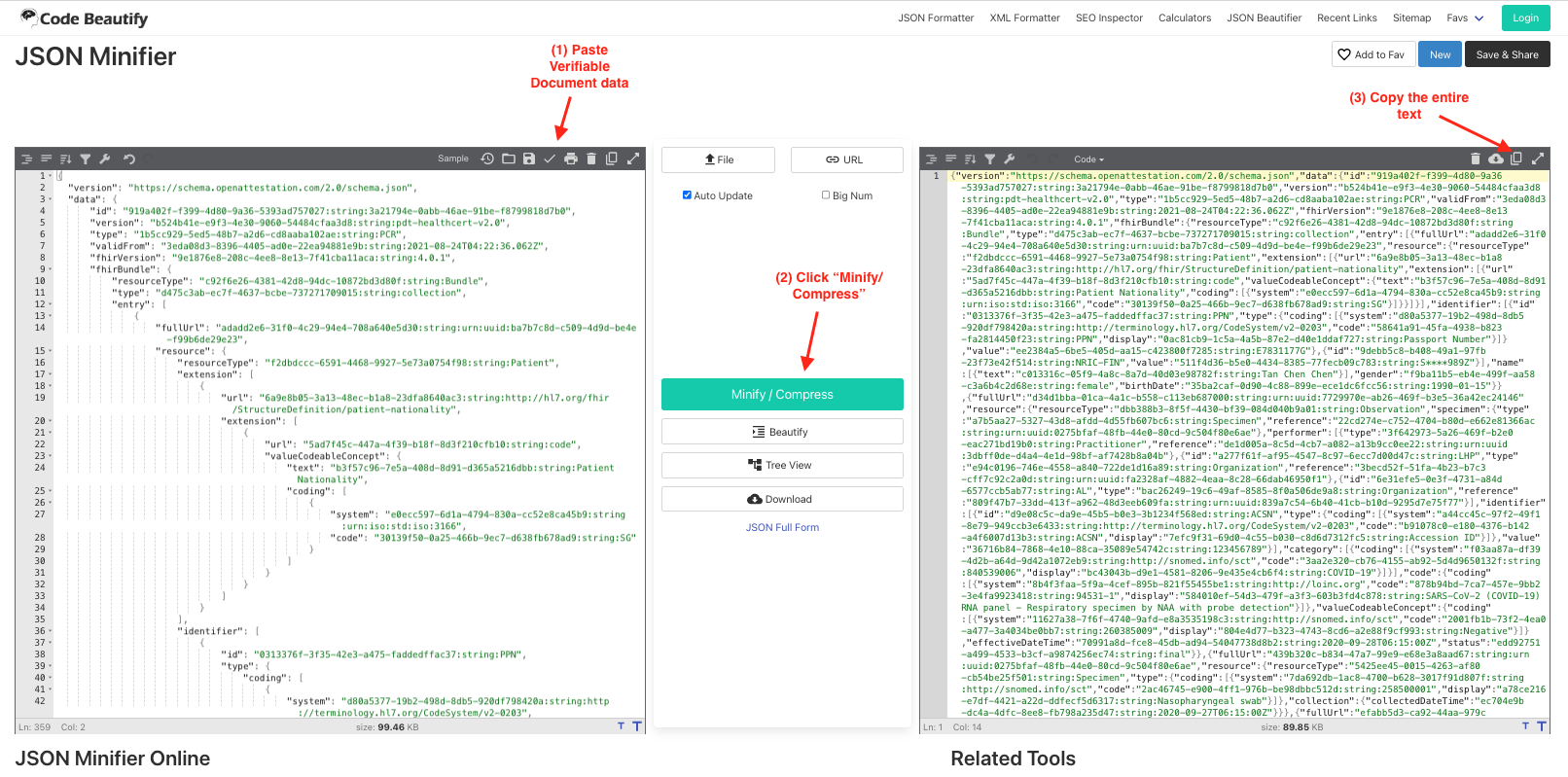1568x777 pixels.
Task: Click the larger T font icon in the output status bar
Action: tap(1542, 726)
